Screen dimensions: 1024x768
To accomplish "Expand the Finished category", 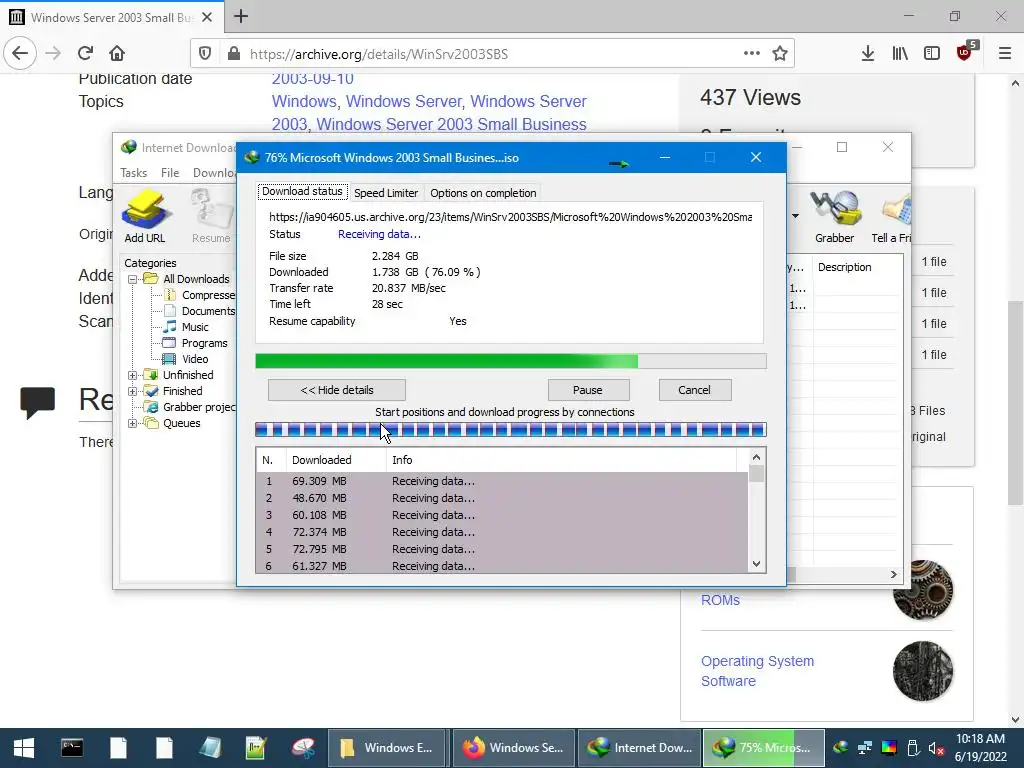I will (133, 391).
